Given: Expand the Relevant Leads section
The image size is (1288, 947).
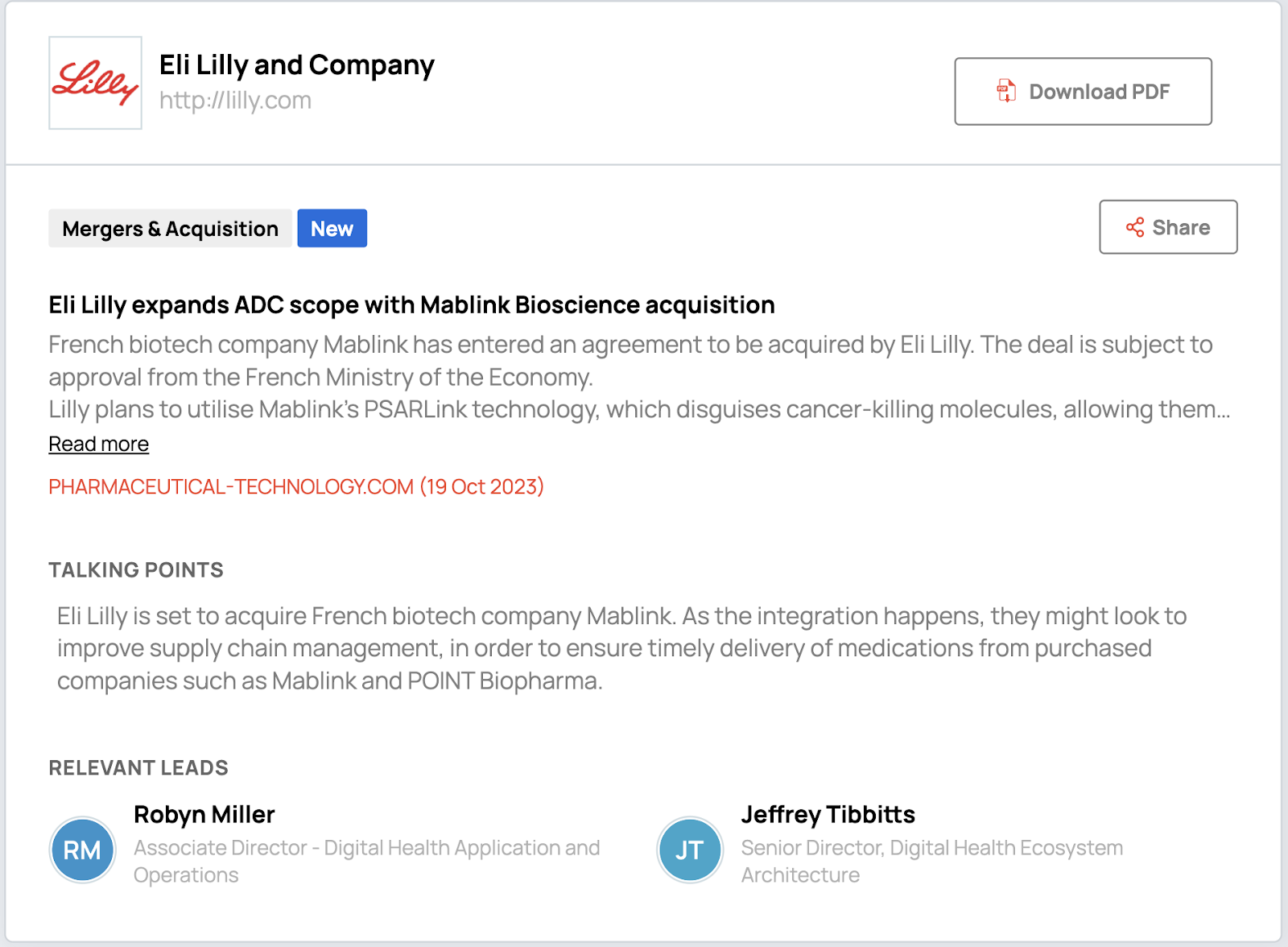Looking at the screenshot, I should 138,768.
